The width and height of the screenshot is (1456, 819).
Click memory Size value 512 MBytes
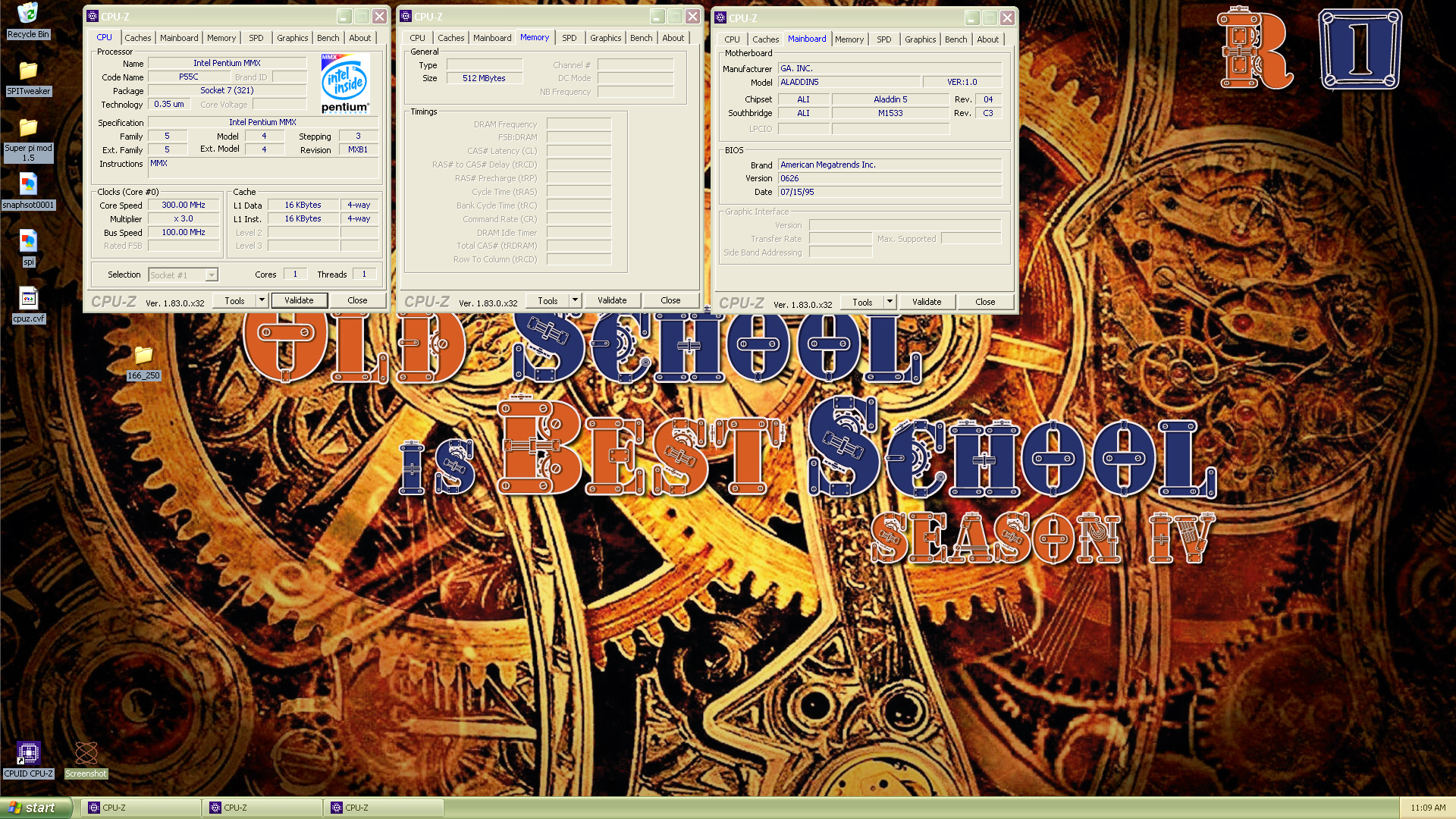484,78
